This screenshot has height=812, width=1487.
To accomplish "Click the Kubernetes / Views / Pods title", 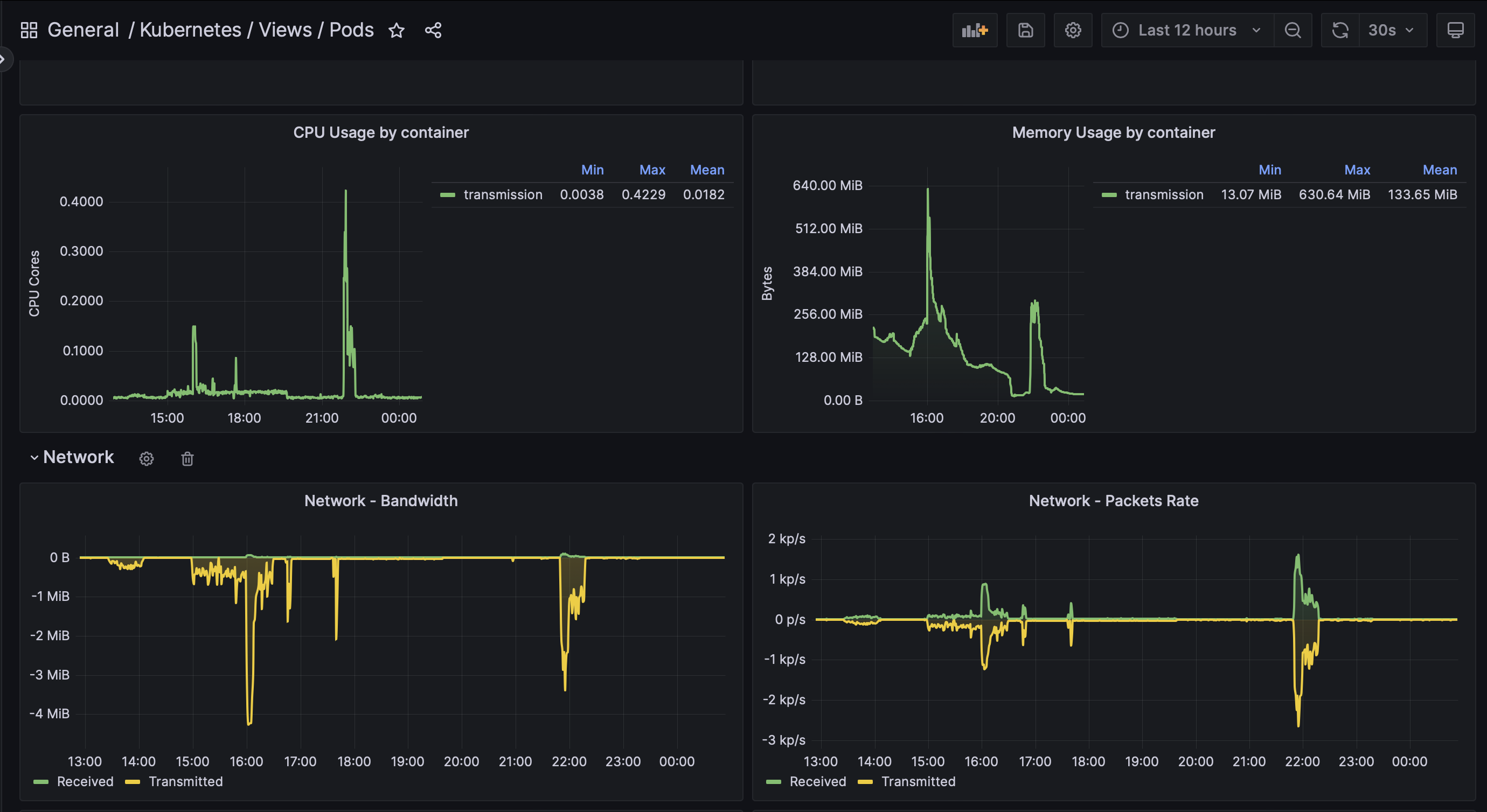I will 257,30.
